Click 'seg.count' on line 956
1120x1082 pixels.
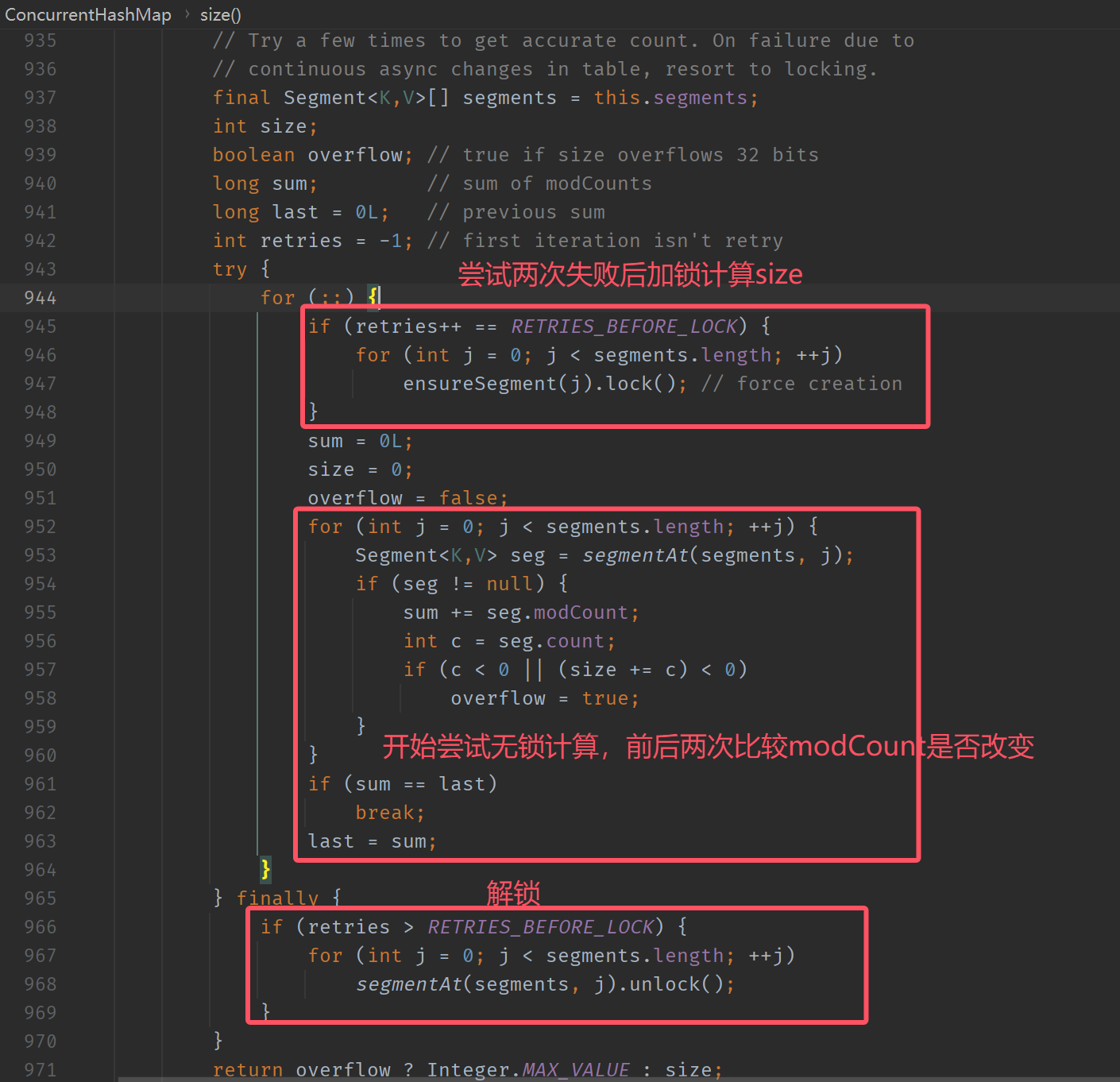pos(551,641)
